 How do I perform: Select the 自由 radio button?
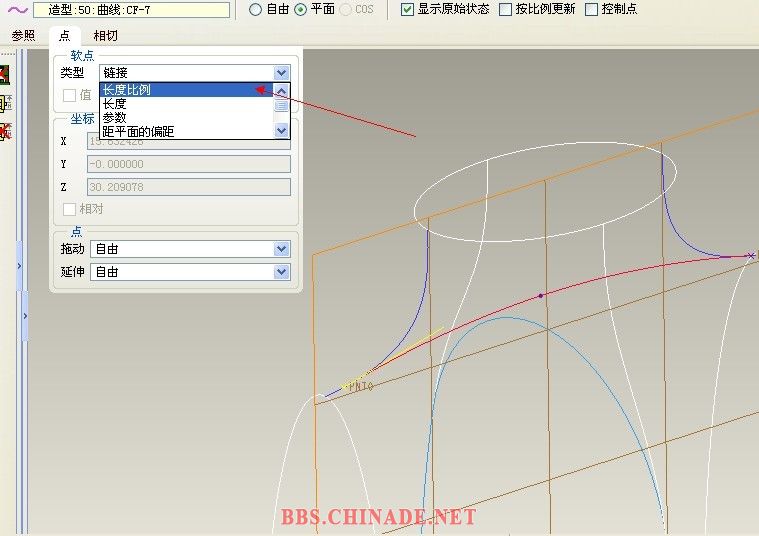[x=256, y=9]
